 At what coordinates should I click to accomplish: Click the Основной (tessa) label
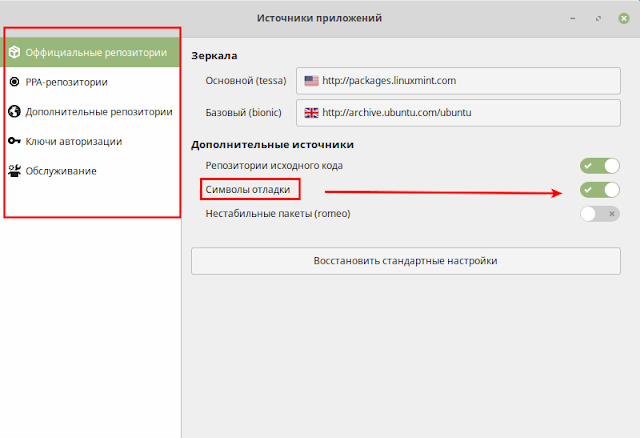pos(246,81)
